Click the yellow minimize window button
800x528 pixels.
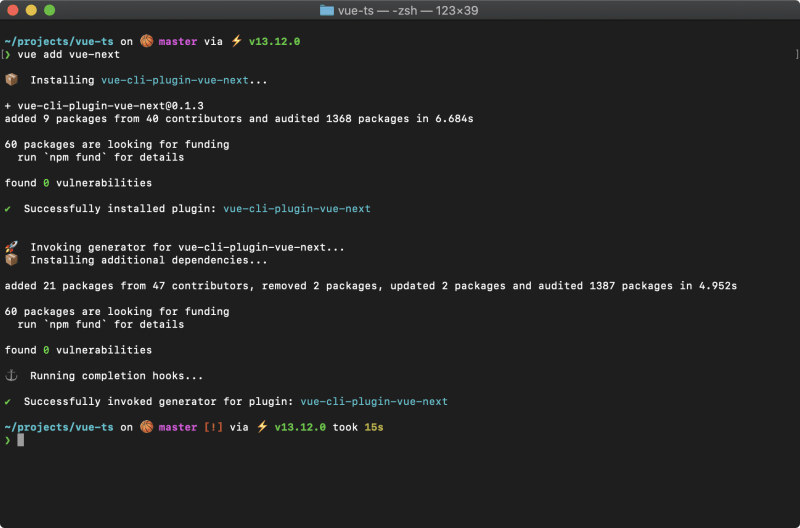pyautogui.click(x=31, y=10)
